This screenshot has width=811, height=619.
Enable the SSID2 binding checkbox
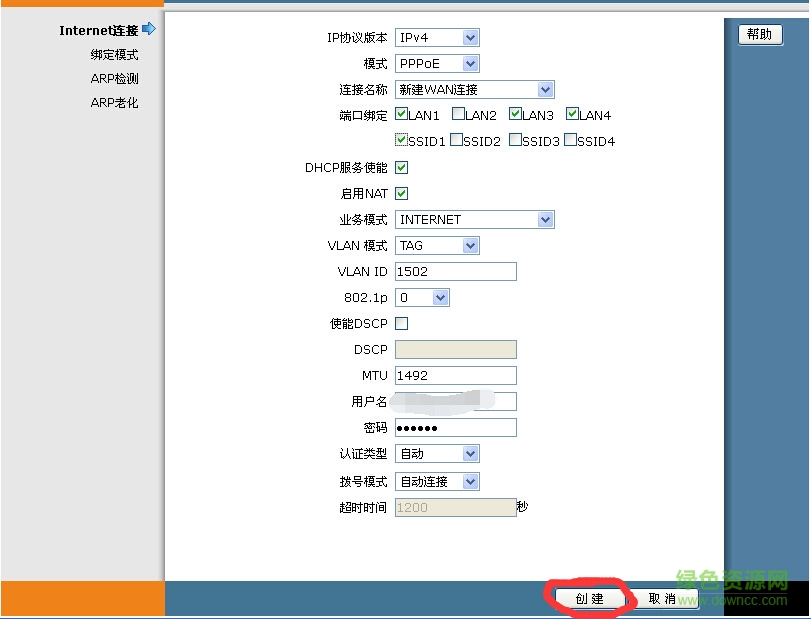click(x=458, y=141)
